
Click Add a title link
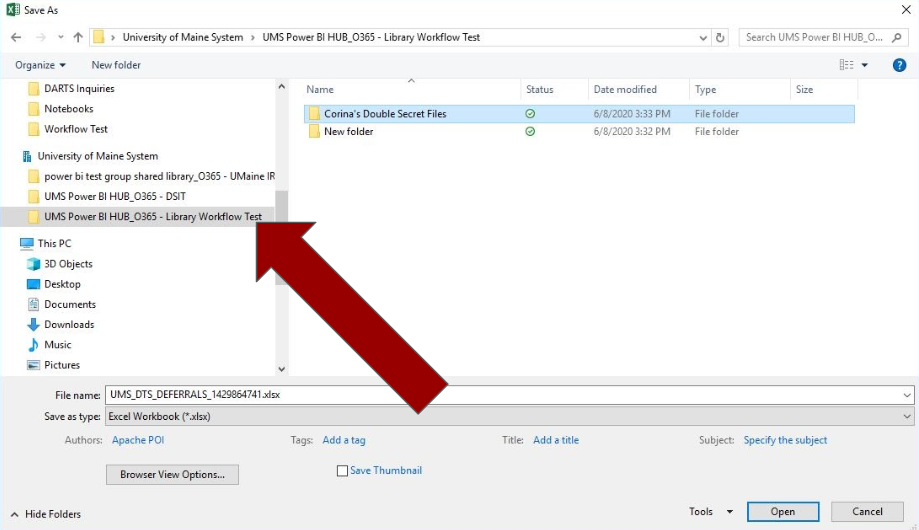point(556,440)
